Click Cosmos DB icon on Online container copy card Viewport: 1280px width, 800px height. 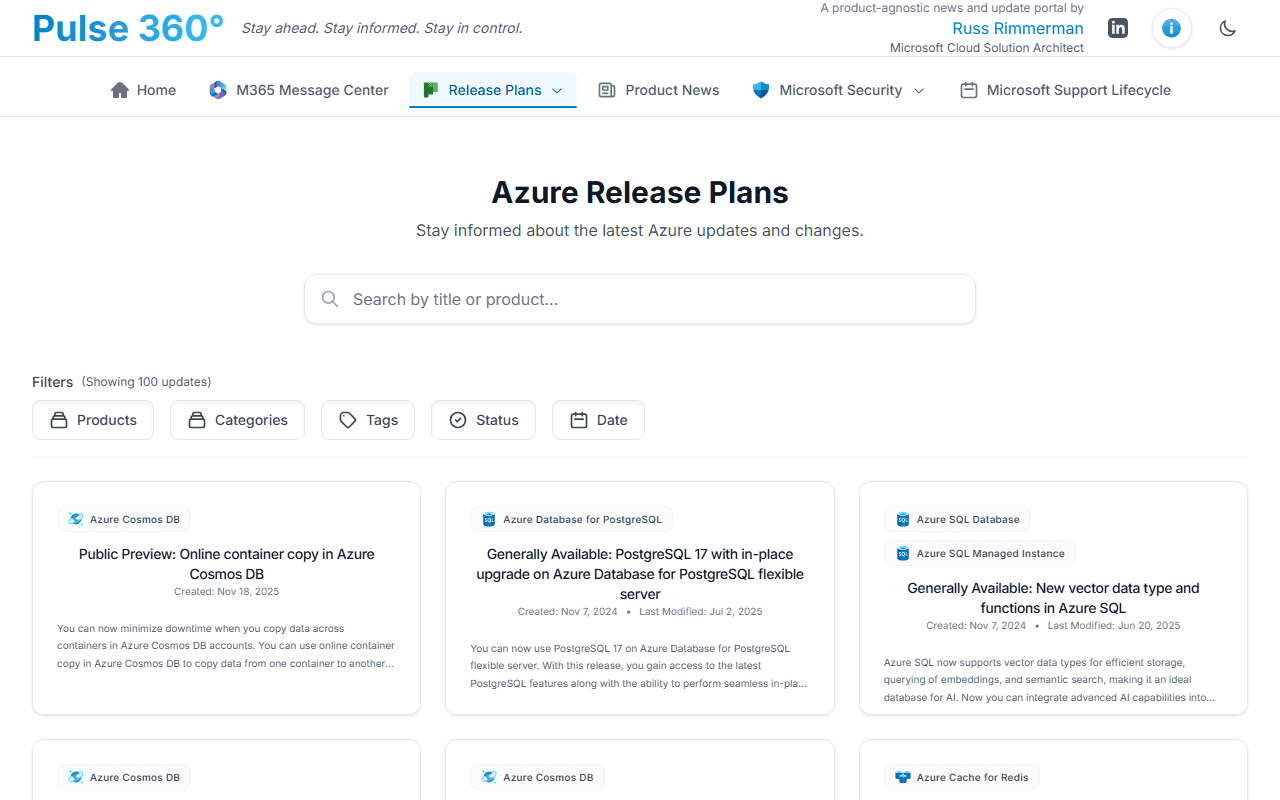pyautogui.click(x=76, y=519)
